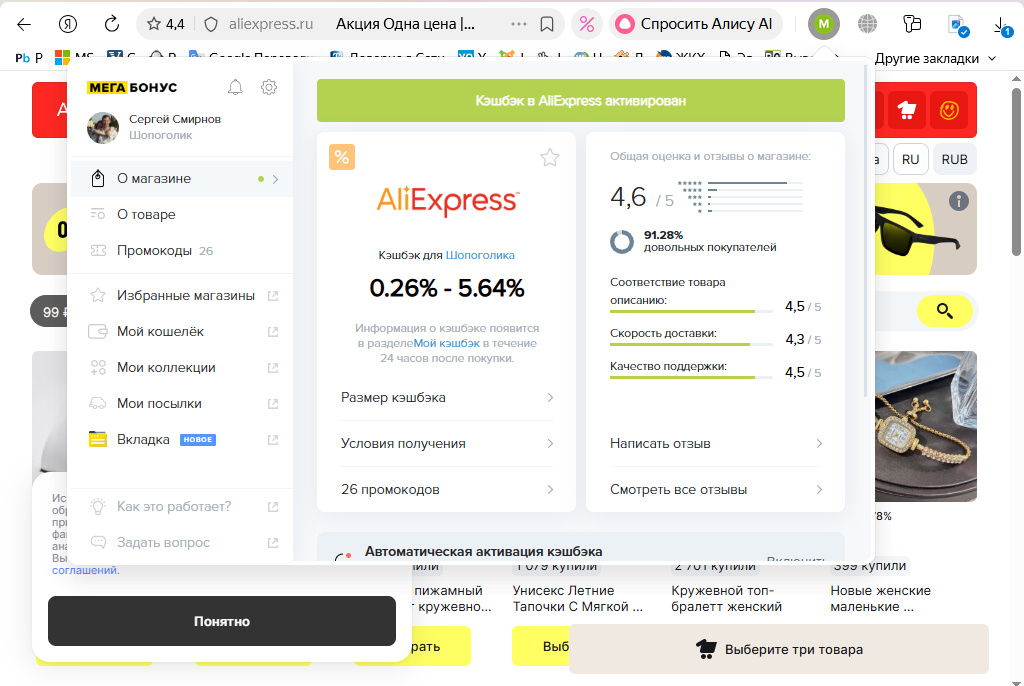Click the pink percent cashback icon
The image size is (1024, 686).
pyautogui.click(x=587, y=25)
